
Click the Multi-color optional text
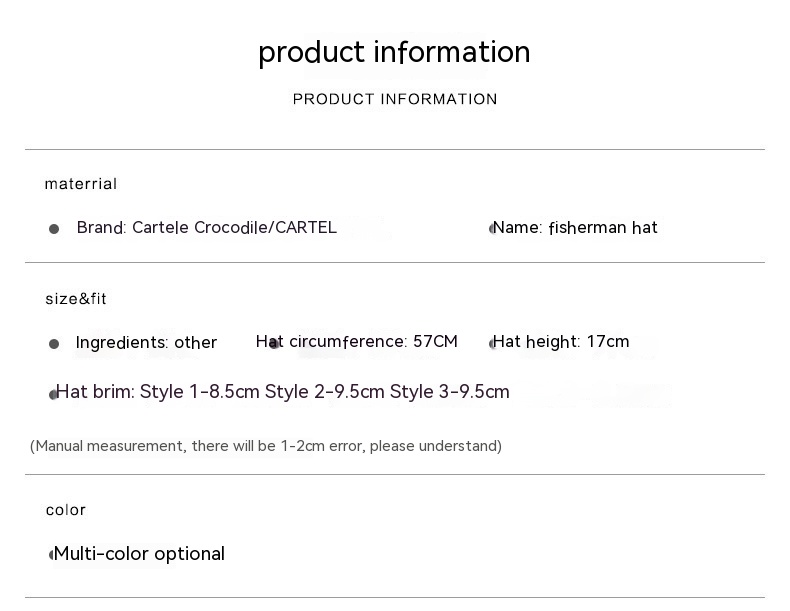pos(140,554)
